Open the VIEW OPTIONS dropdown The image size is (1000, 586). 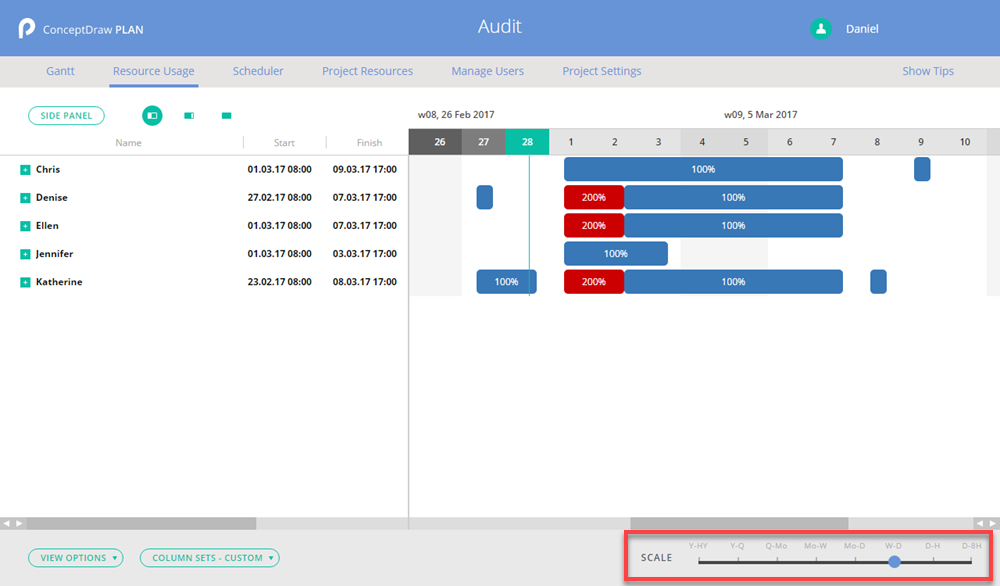(x=75, y=558)
